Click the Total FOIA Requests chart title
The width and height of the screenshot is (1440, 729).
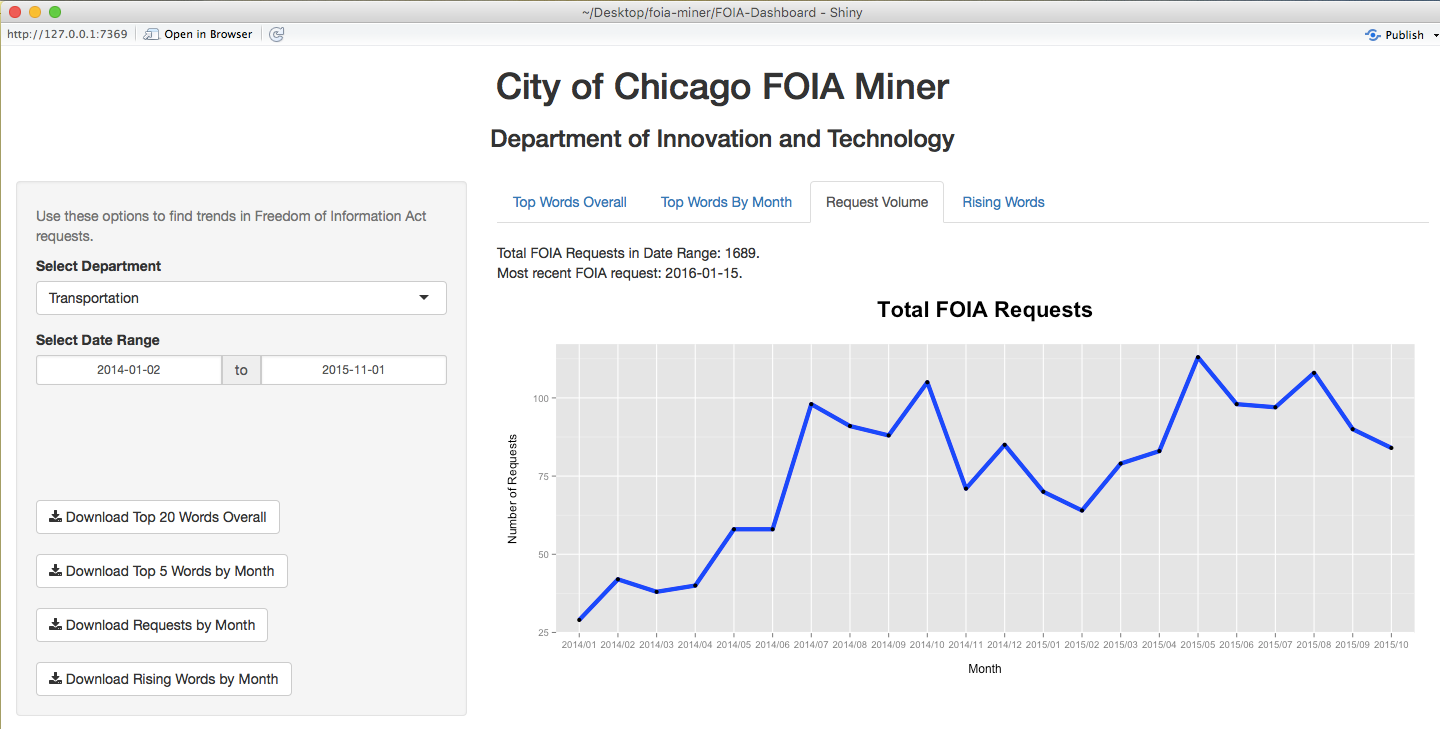pos(985,310)
